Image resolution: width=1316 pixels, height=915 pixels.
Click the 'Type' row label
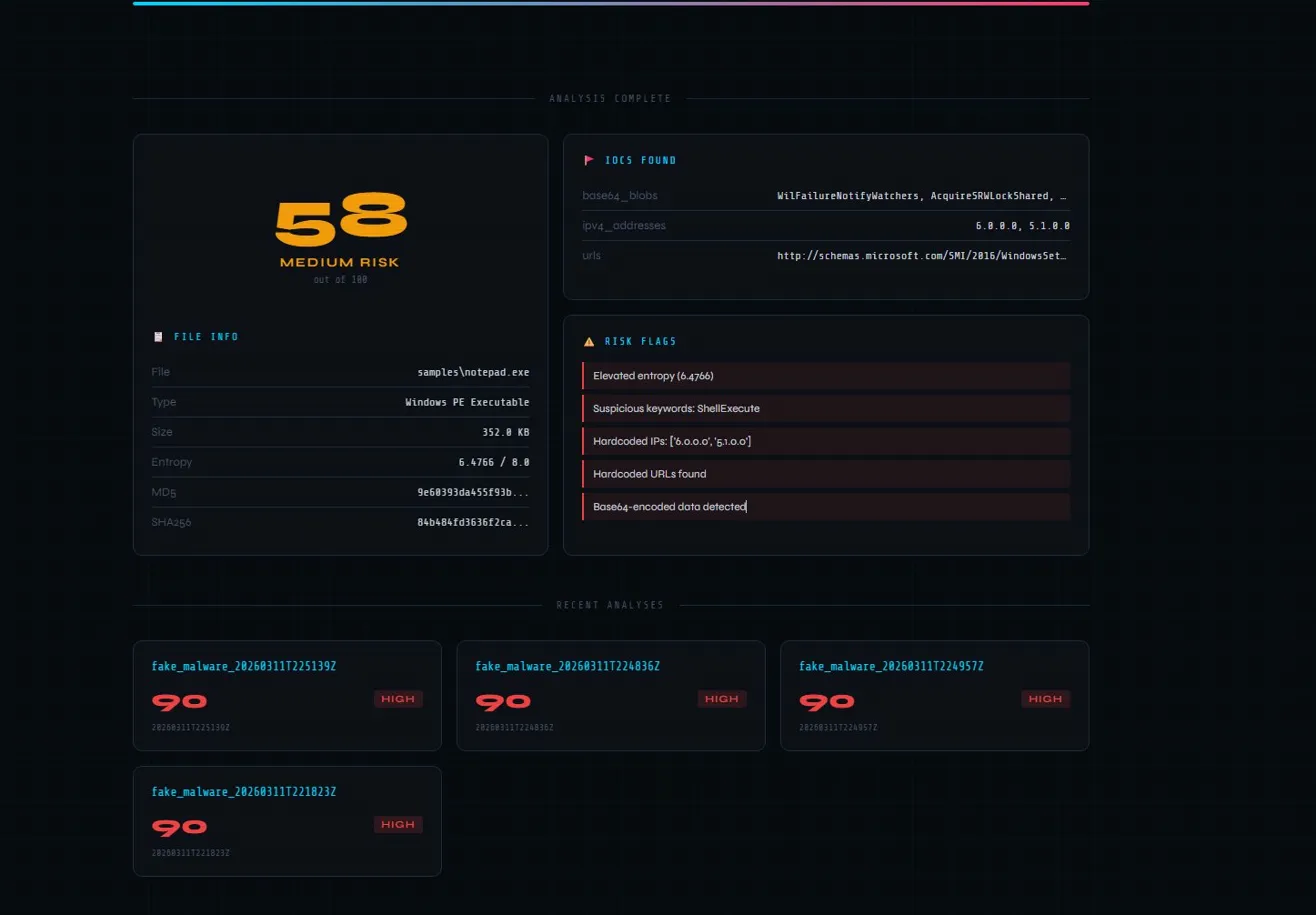[164, 402]
